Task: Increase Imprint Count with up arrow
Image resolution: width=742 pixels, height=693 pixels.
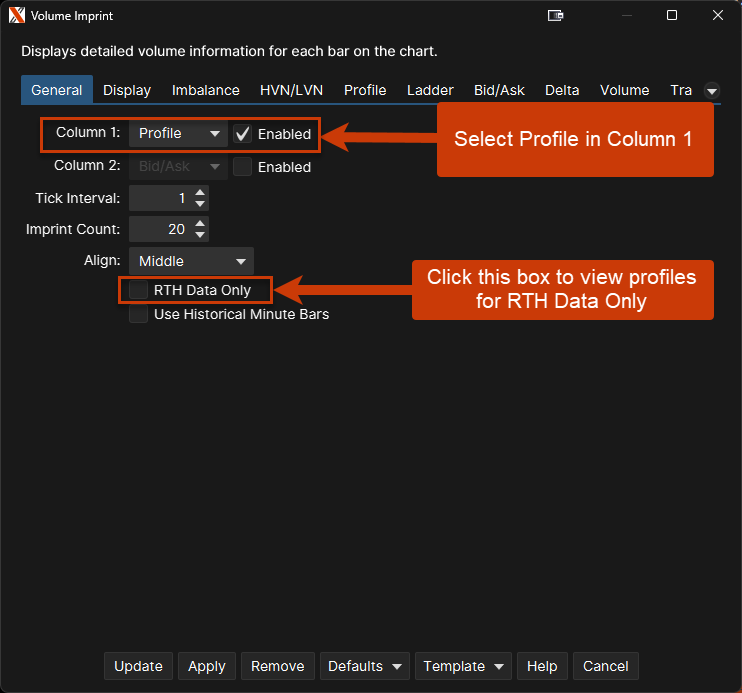Action: point(200,224)
